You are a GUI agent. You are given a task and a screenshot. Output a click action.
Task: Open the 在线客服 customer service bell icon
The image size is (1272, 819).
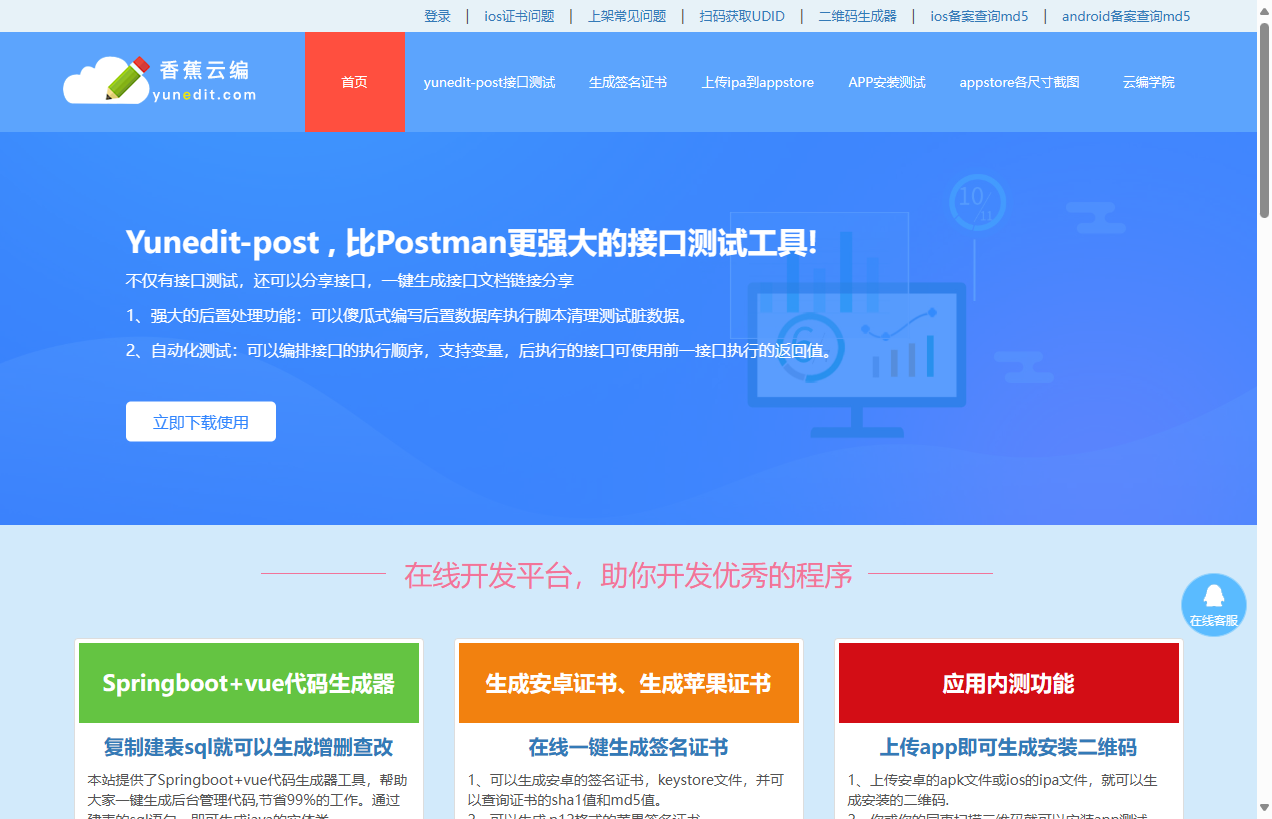[1213, 604]
